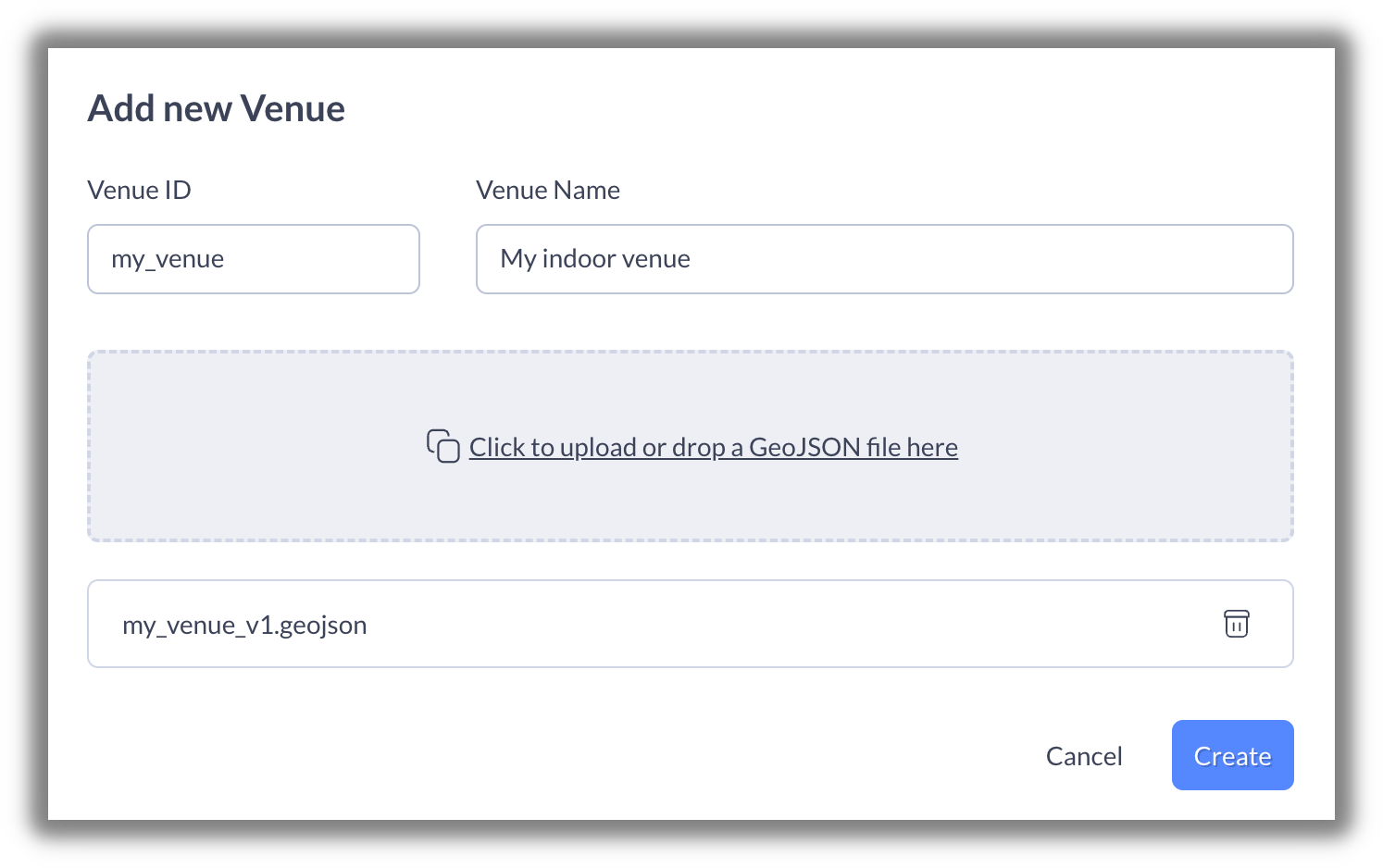Image resolution: width=1383 pixels, height=868 pixels.
Task: Click the stacked squares icon beside the upload link
Action: point(442,446)
